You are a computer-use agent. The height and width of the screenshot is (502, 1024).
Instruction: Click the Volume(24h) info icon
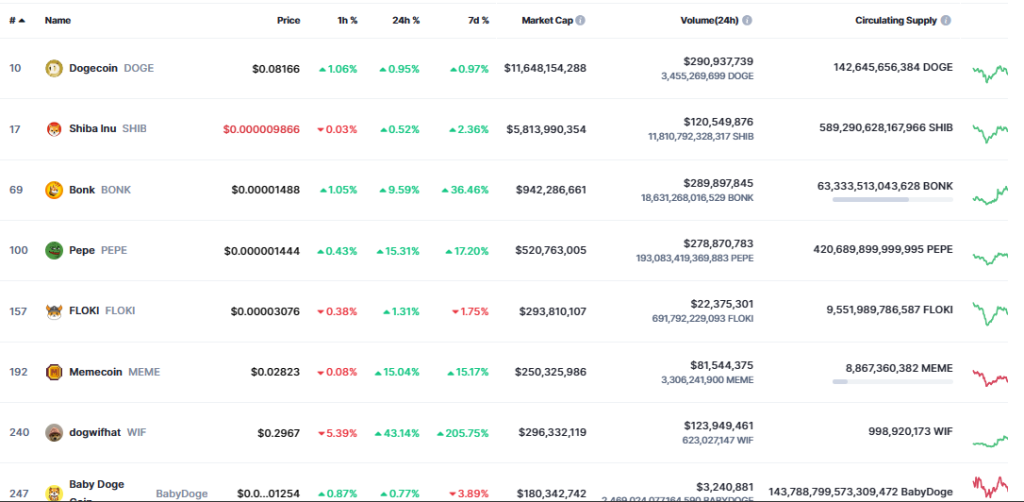(x=747, y=20)
